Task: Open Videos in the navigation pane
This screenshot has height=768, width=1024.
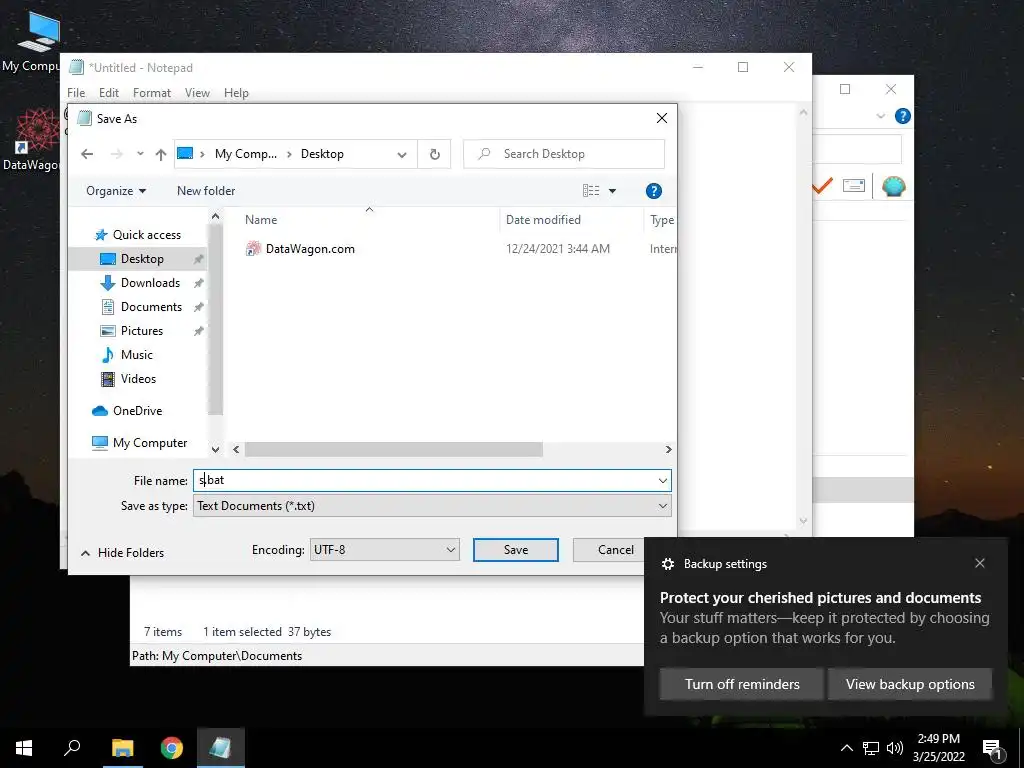Action: coord(138,379)
